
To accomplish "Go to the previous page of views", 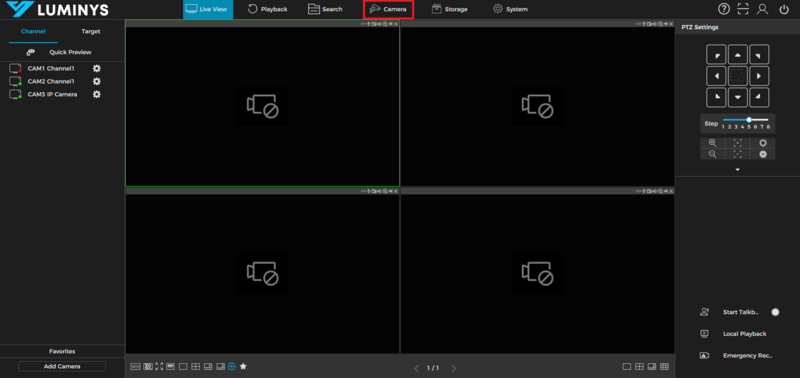I will pos(416,368).
